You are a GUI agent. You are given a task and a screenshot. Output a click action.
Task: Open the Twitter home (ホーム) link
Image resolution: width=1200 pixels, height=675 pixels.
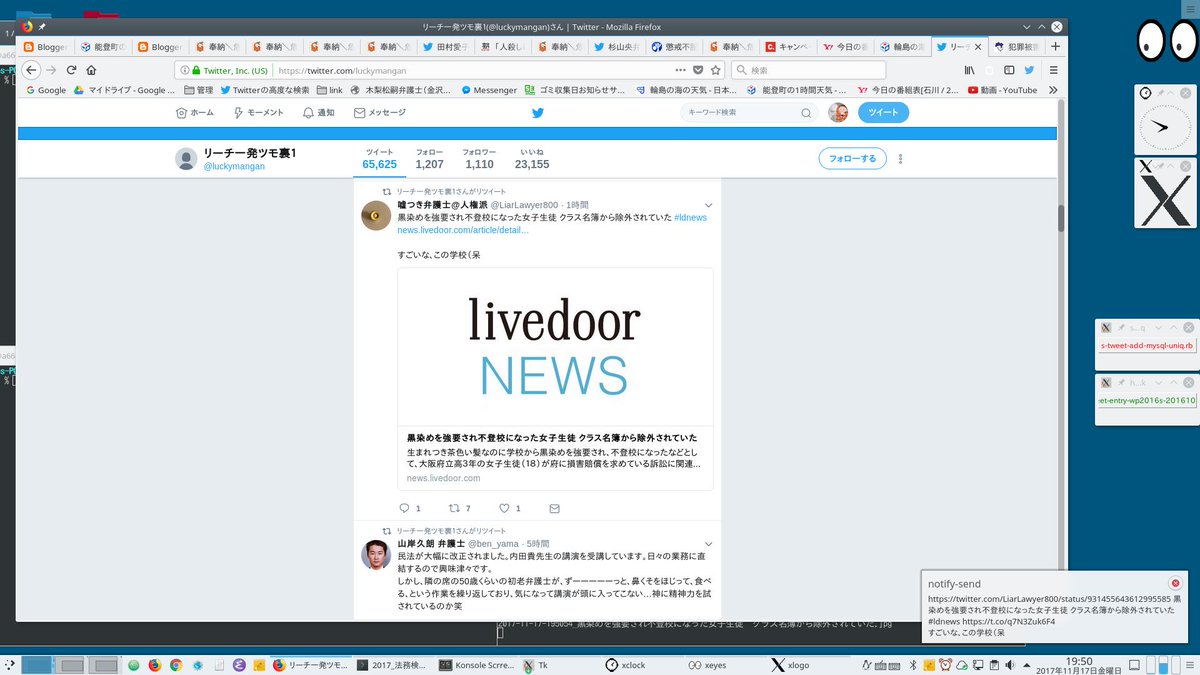click(195, 113)
